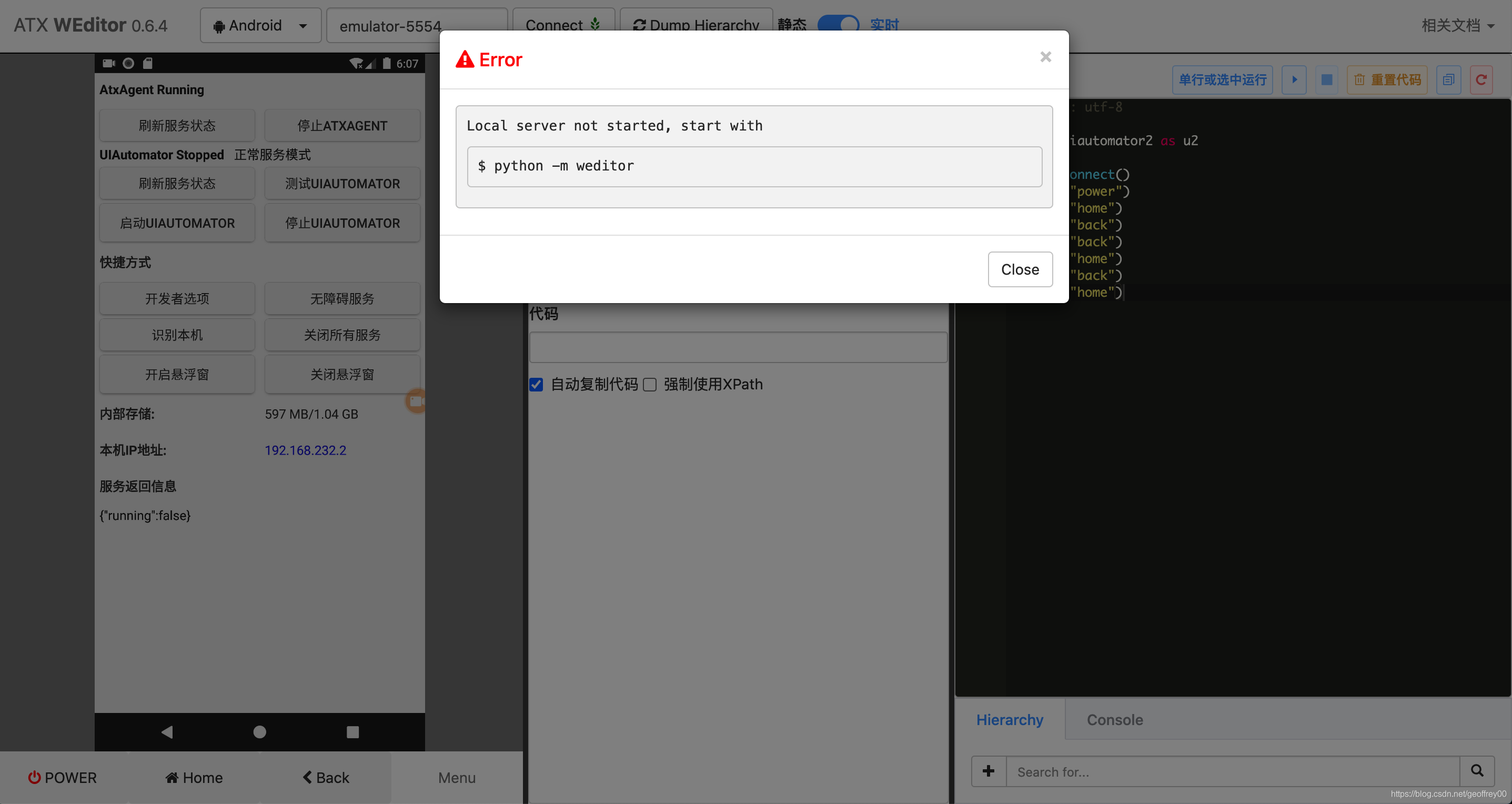1512x804 pixels.
Task: Select the Hierarchy tab
Action: (1009, 719)
